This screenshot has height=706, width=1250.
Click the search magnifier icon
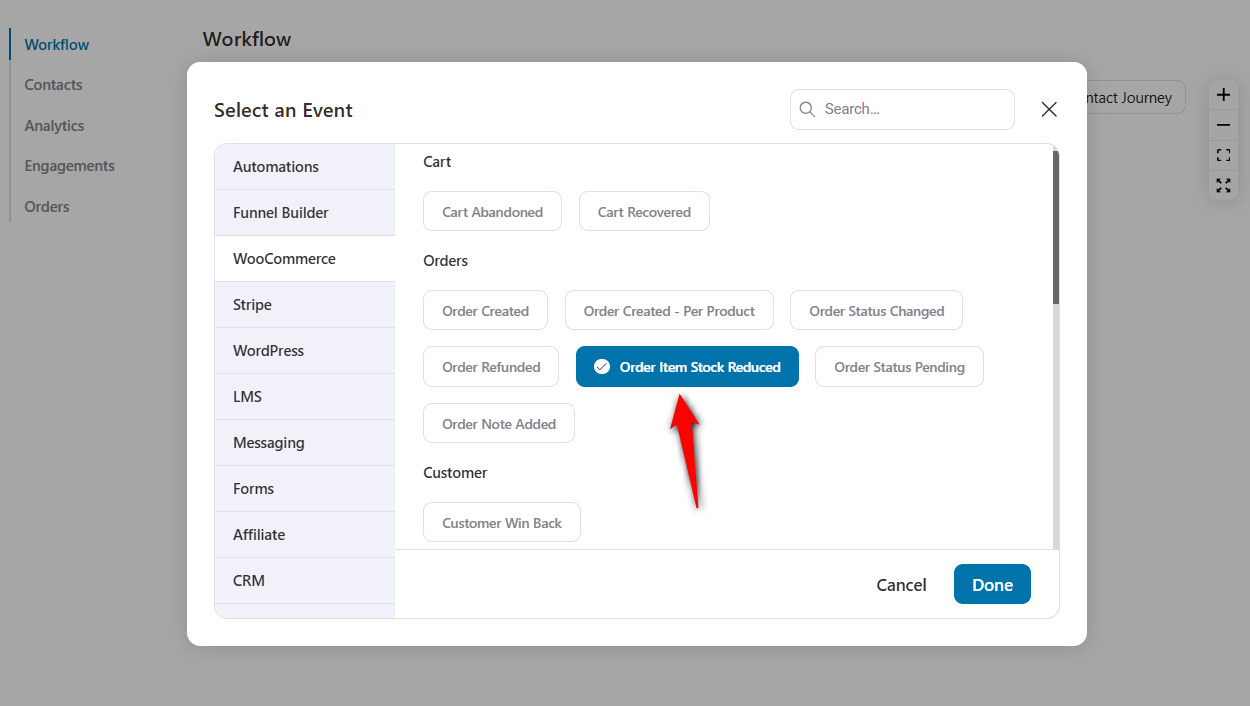[808, 110]
